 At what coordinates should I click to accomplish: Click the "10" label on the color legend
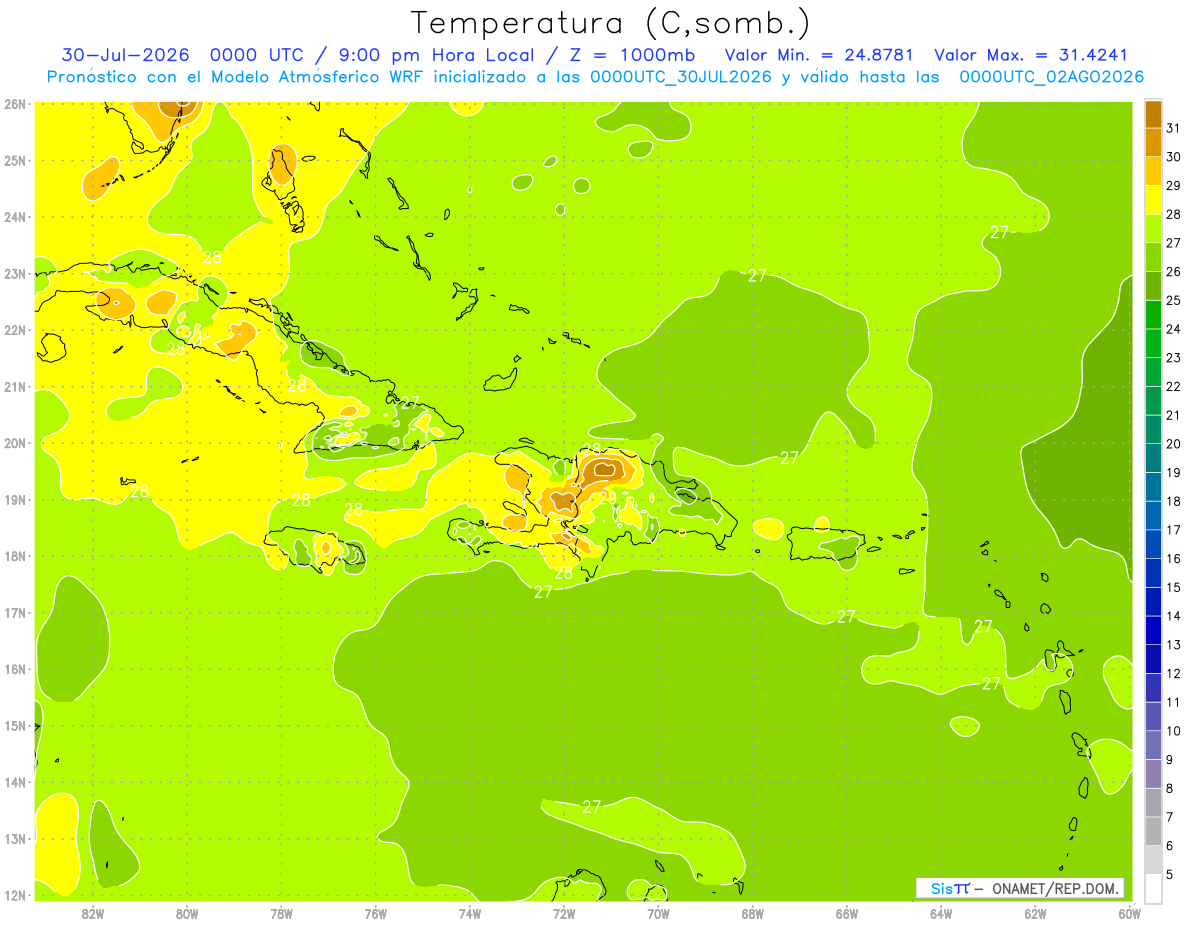(x=1173, y=731)
